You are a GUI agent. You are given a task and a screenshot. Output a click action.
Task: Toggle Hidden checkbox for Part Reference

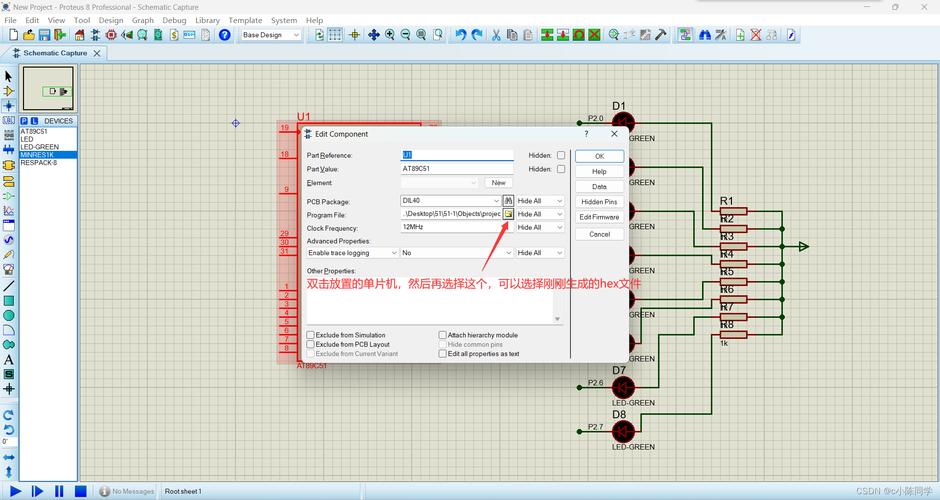click(x=561, y=155)
